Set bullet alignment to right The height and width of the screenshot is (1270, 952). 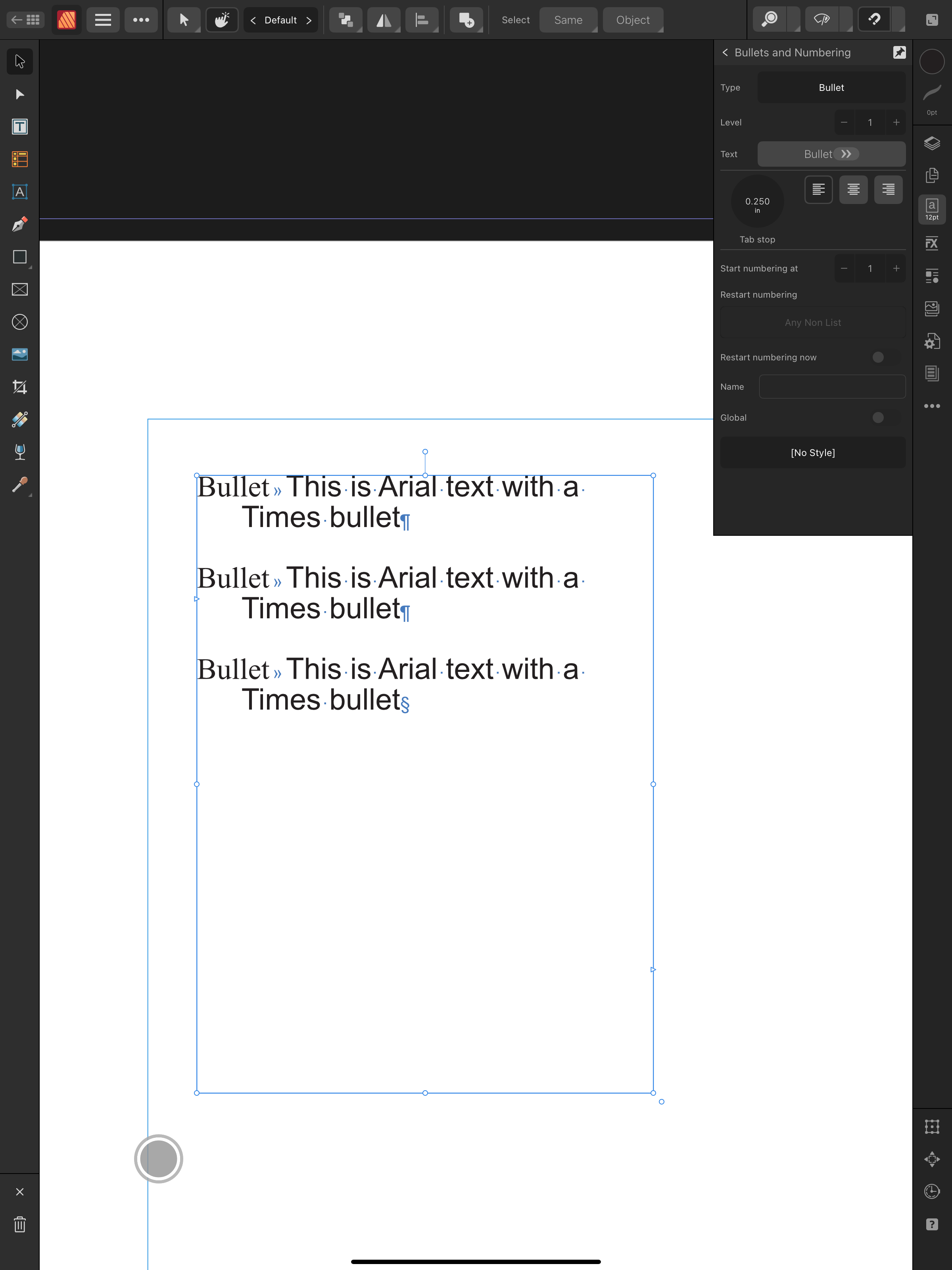tap(888, 189)
